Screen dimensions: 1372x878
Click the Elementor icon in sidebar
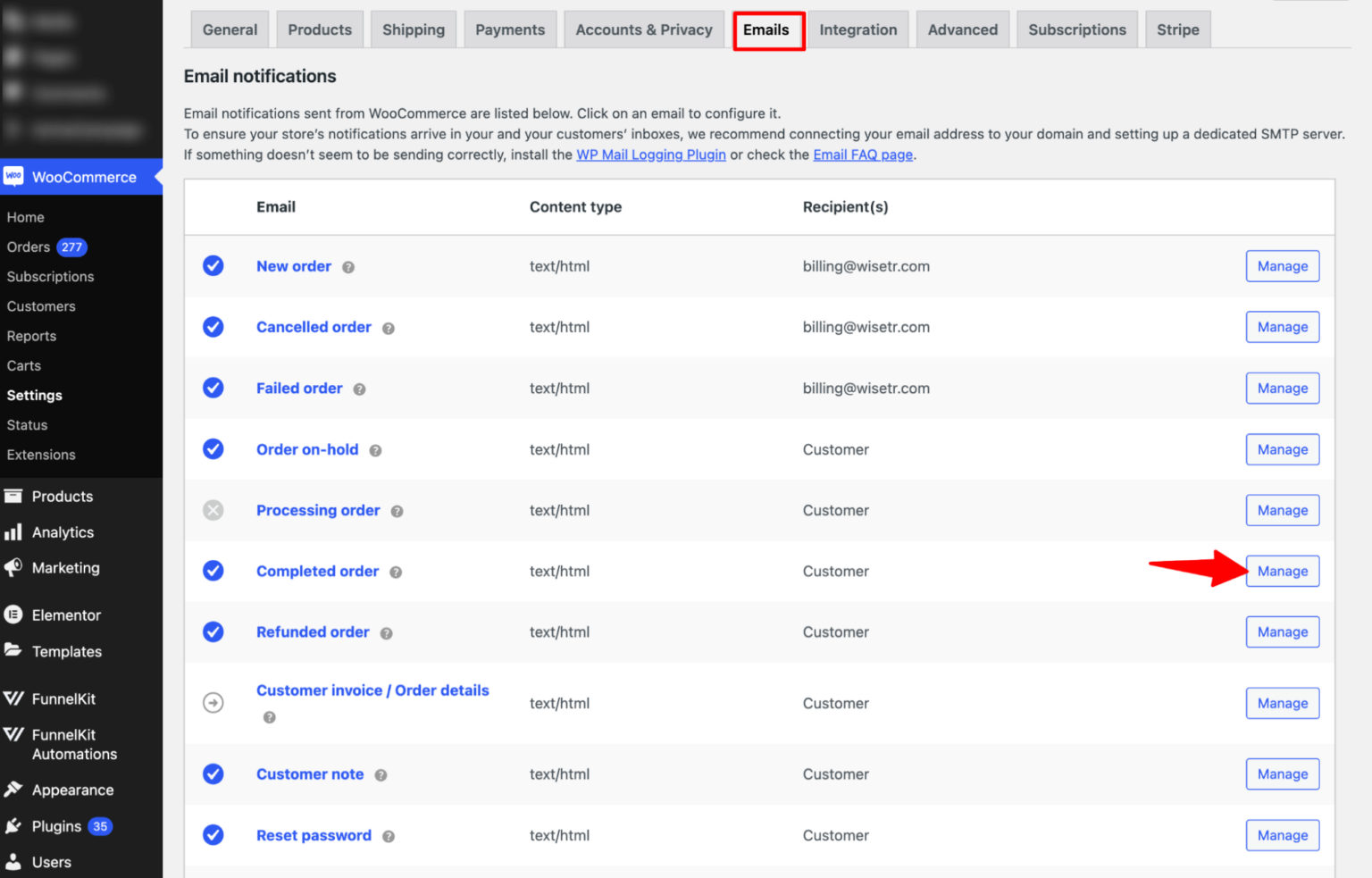click(13, 615)
